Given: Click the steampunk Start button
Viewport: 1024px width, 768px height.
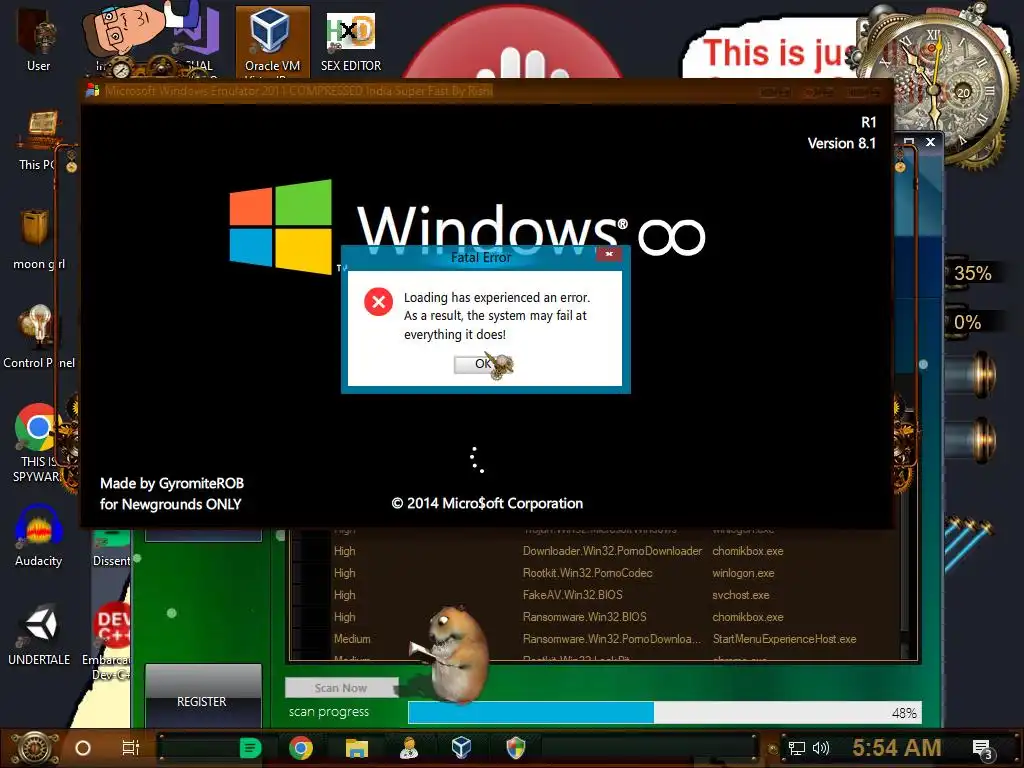Looking at the screenshot, I should pos(33,748).
